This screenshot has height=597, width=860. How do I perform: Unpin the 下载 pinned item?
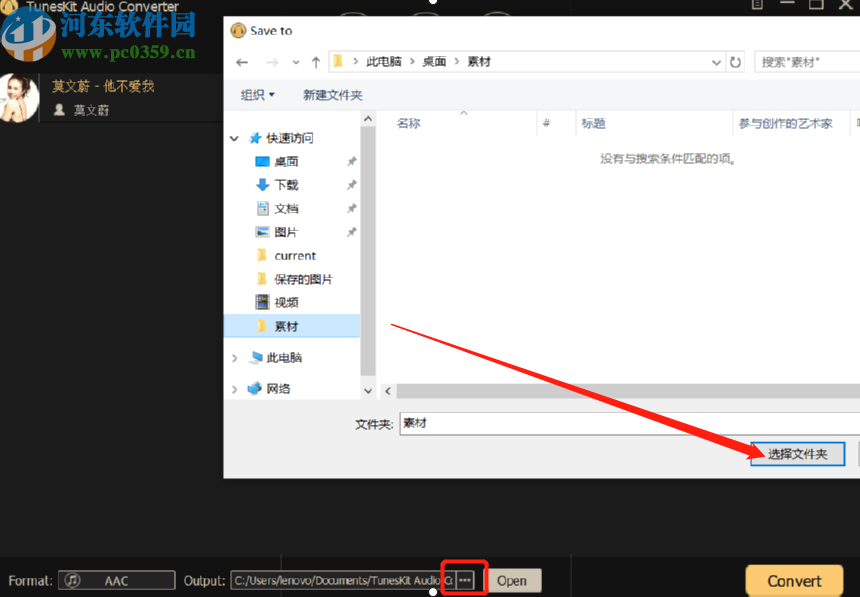[352, 184]
